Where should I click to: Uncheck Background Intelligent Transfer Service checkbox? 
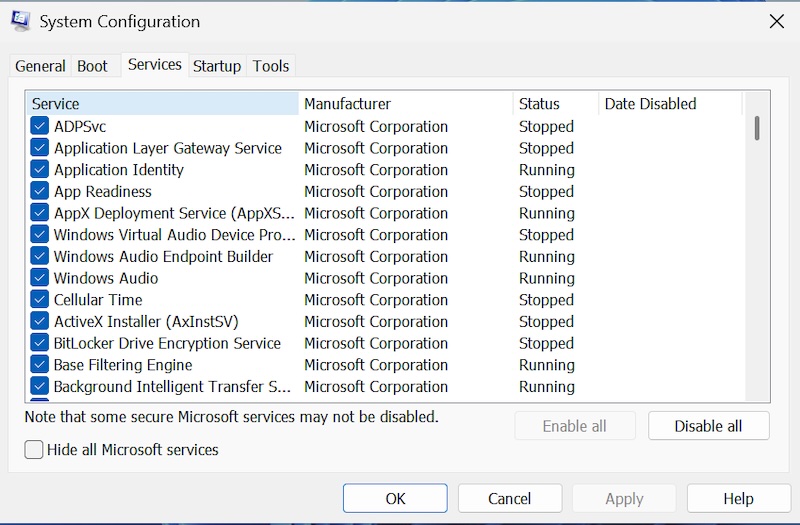coord(40,386)
